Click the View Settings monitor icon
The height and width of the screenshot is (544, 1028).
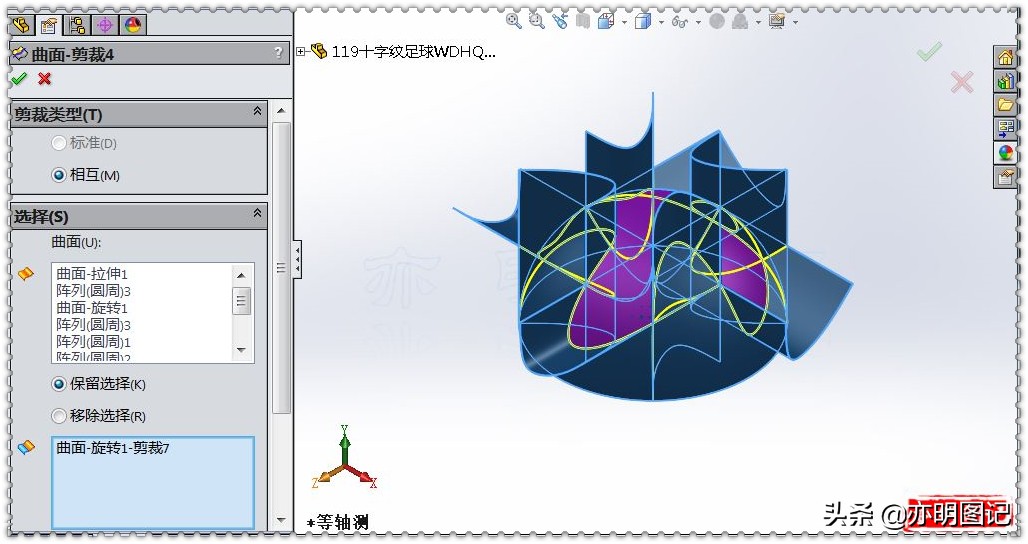click(x=777, y=22)
